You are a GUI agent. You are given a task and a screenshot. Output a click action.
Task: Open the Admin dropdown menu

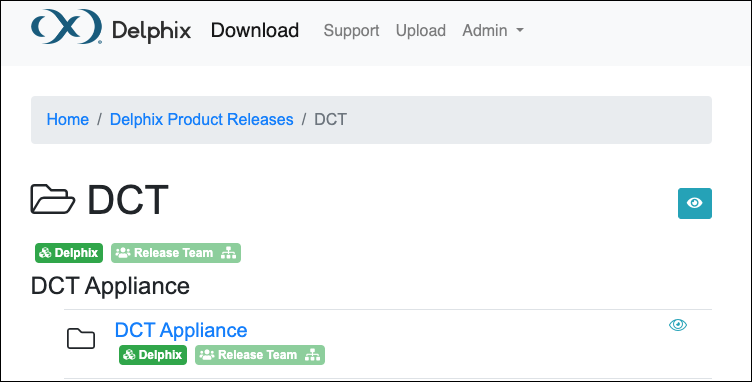coord(493,30)
